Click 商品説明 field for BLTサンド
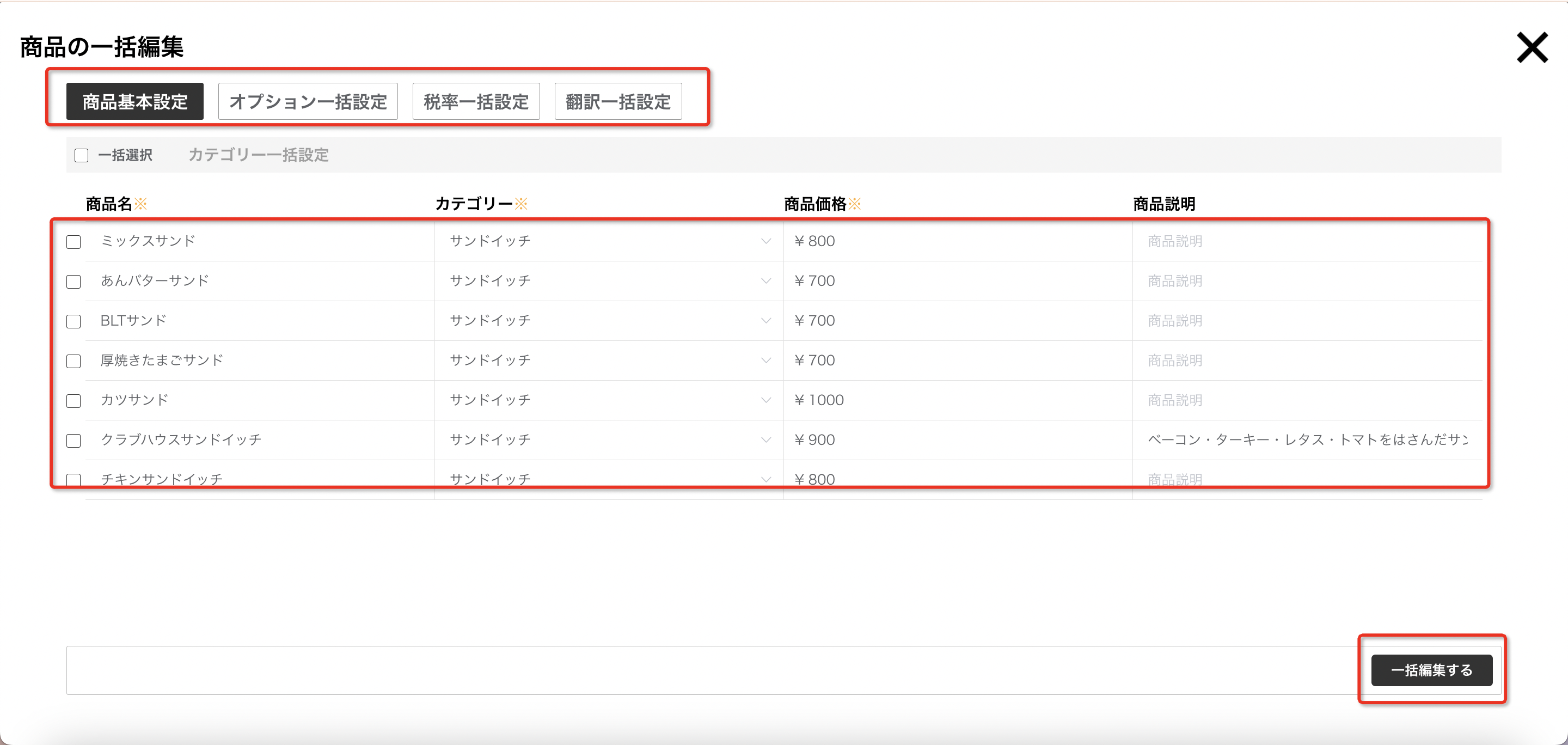Viewport: 1568px width, 745px height. (x=1307, y=320)
